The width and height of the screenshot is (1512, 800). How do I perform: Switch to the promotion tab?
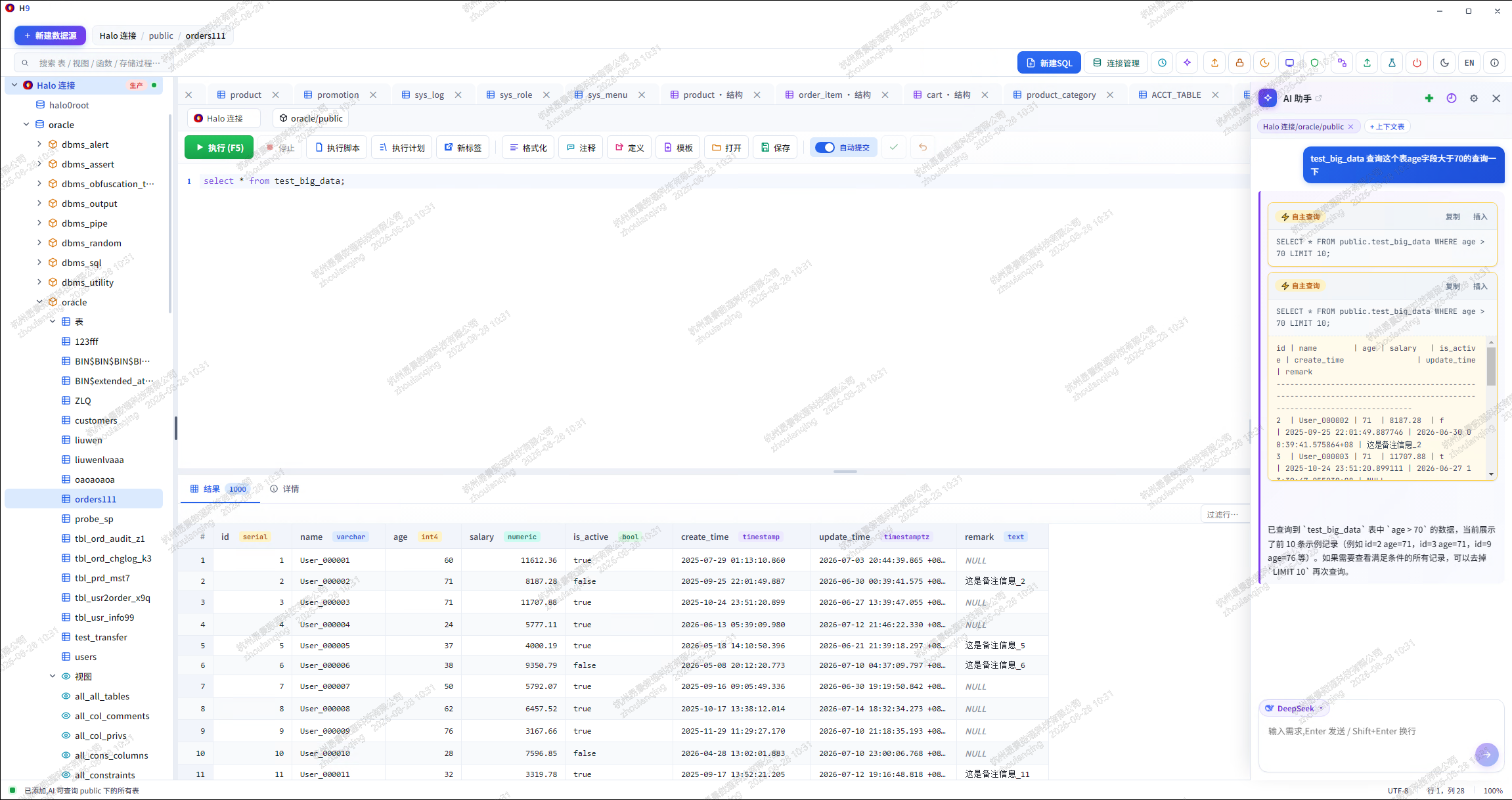pyautogui.click(x=338, y=95)
